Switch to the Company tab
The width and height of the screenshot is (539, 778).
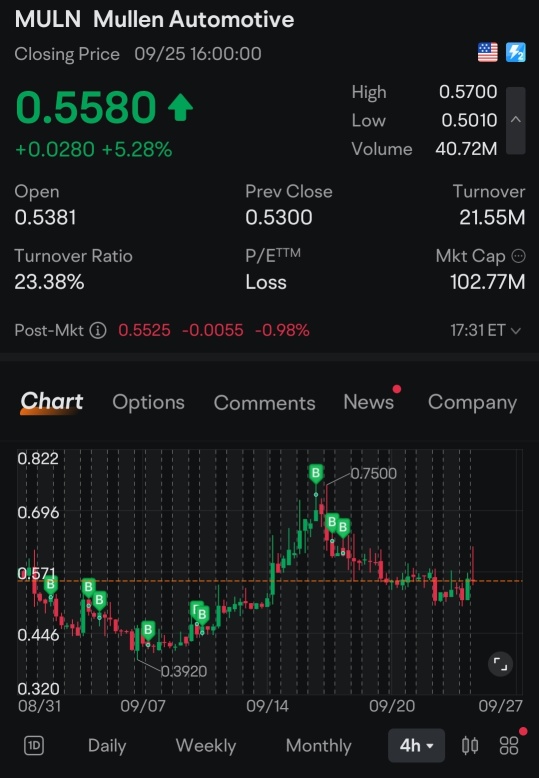point(472,402)
